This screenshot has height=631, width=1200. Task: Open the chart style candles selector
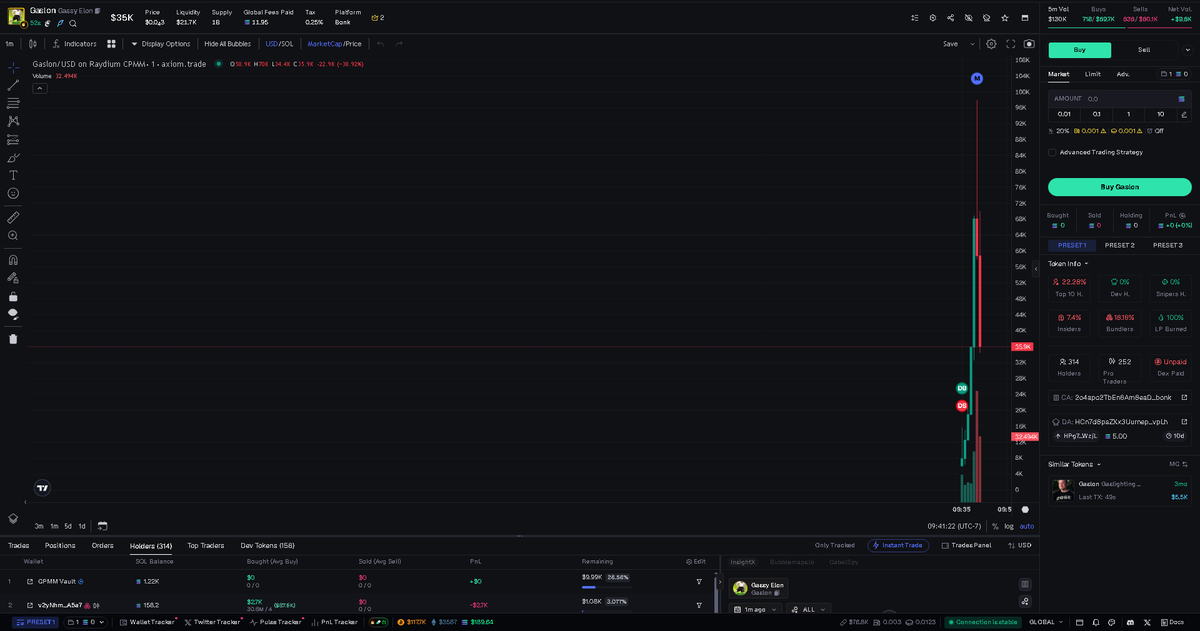point(33,44)
